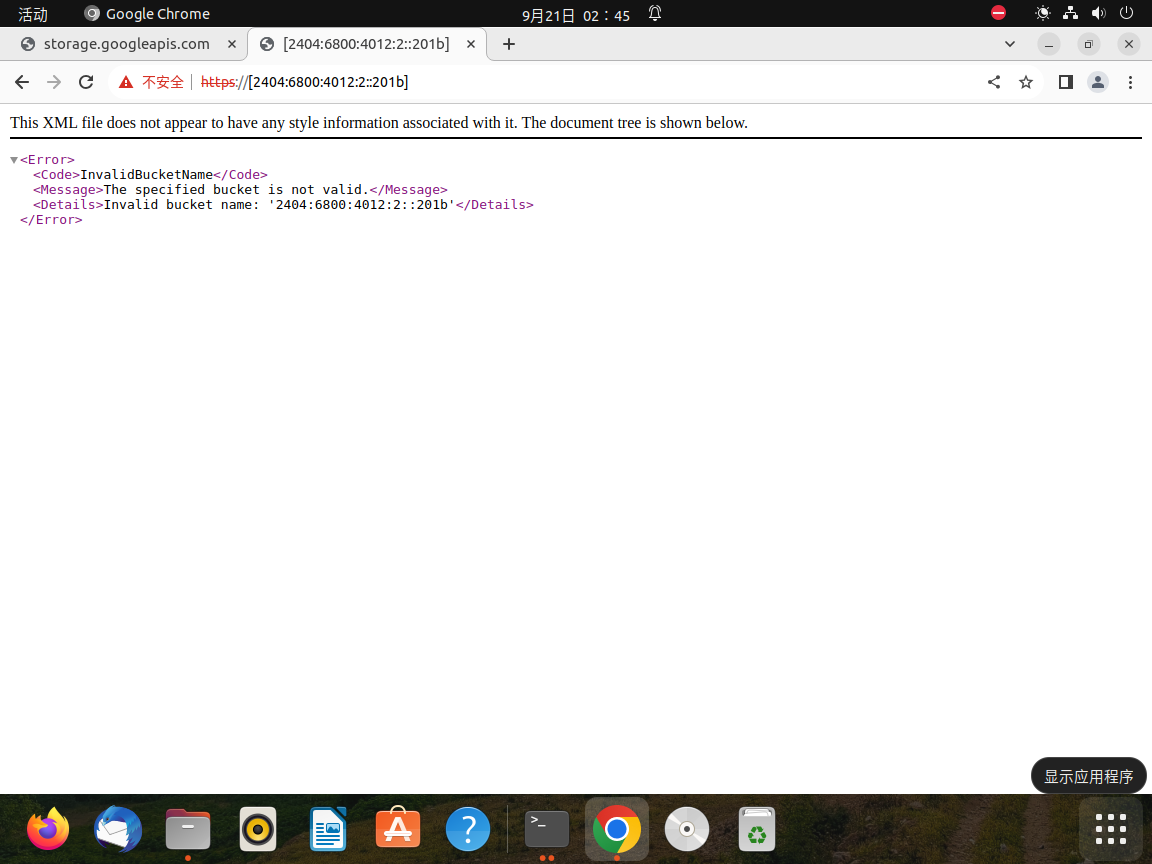Click the 'Invalid bucket name' details text
Image resolution: width=1152 pixels, height=864 pixels.
(x=279, y=205)
